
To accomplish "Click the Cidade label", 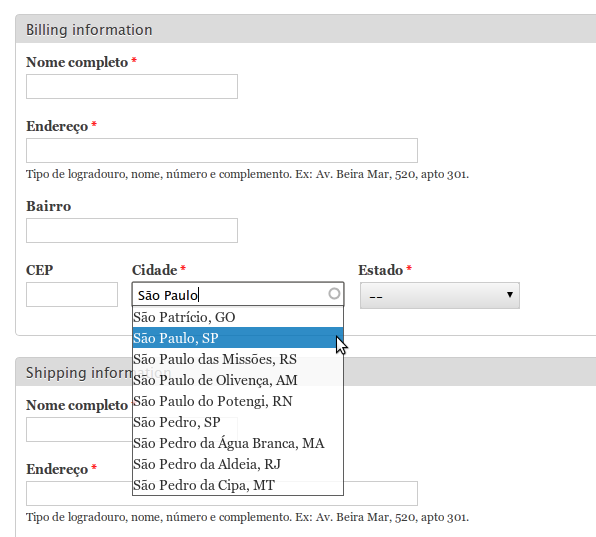I will (154, 270).
